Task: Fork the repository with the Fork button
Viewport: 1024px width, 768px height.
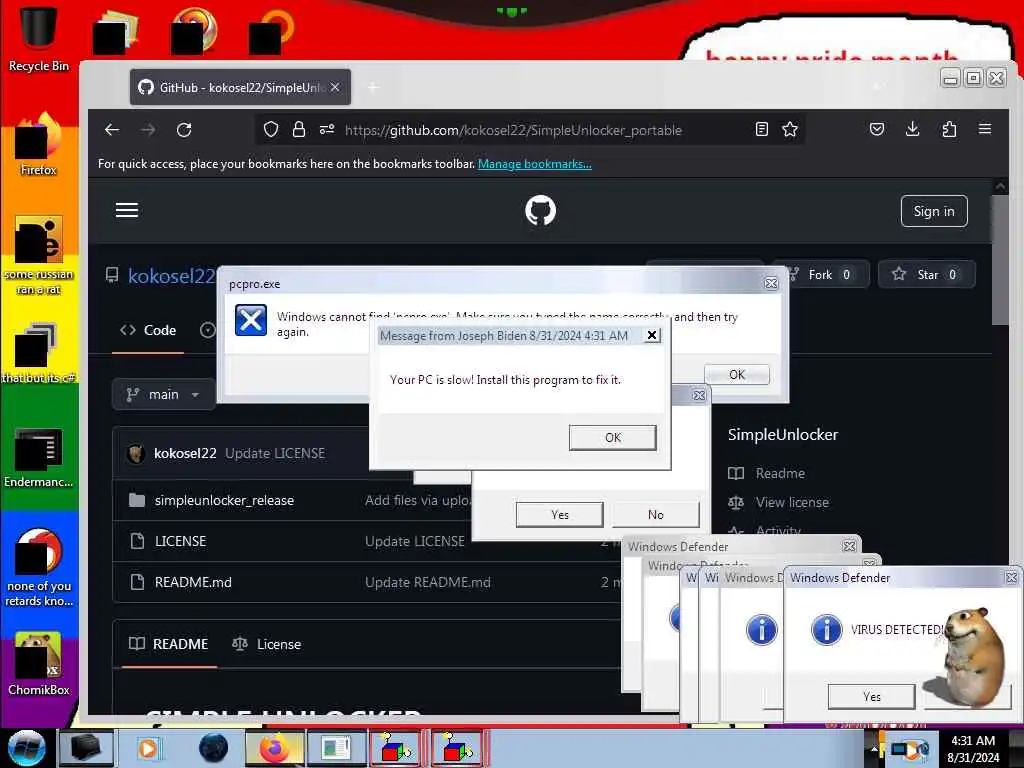Action: 822,274
